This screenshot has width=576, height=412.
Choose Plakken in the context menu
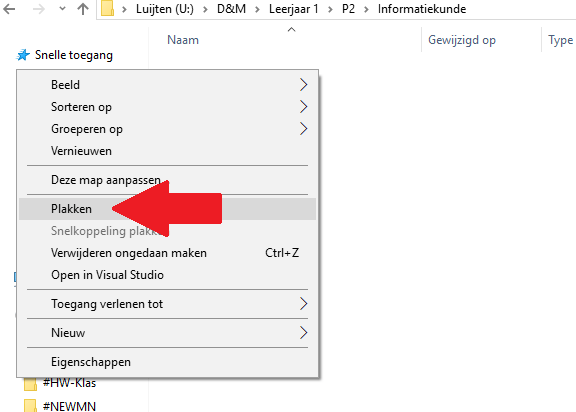pos(168,209)
